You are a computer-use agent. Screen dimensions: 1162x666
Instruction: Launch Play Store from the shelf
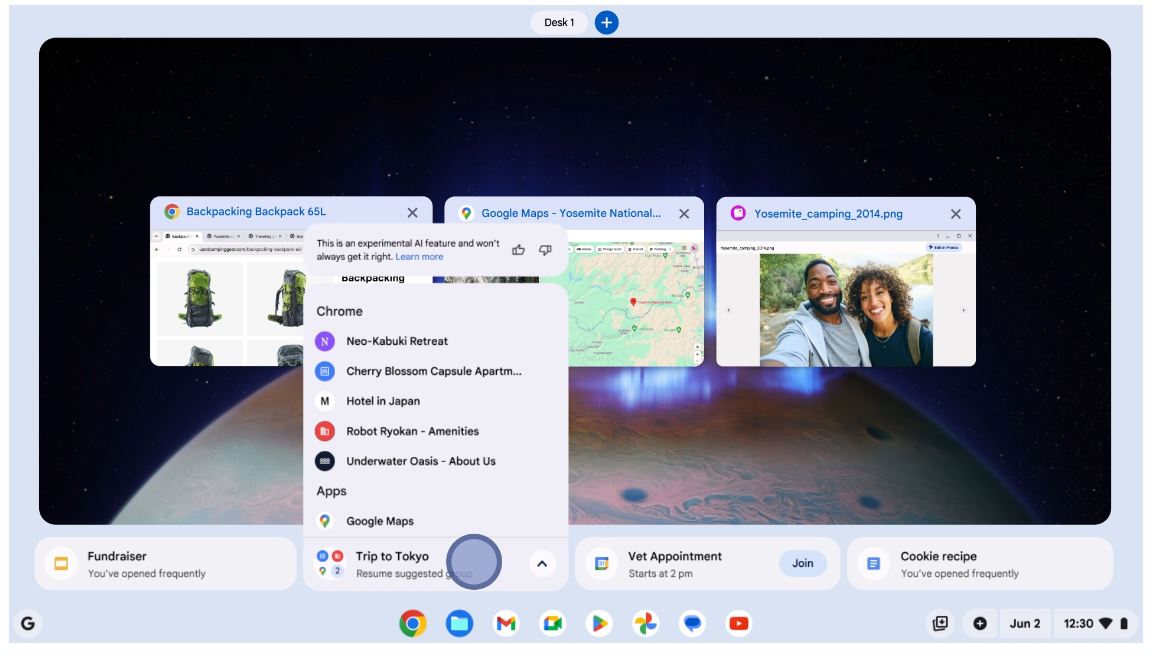point(600,624)
